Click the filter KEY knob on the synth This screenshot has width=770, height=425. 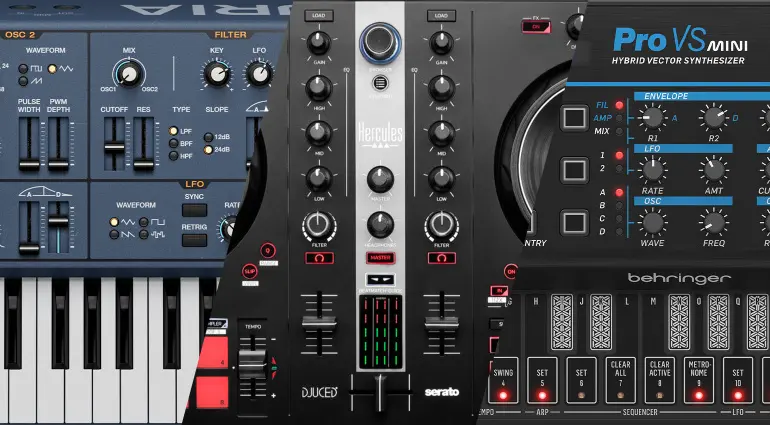tap(218, 74)
